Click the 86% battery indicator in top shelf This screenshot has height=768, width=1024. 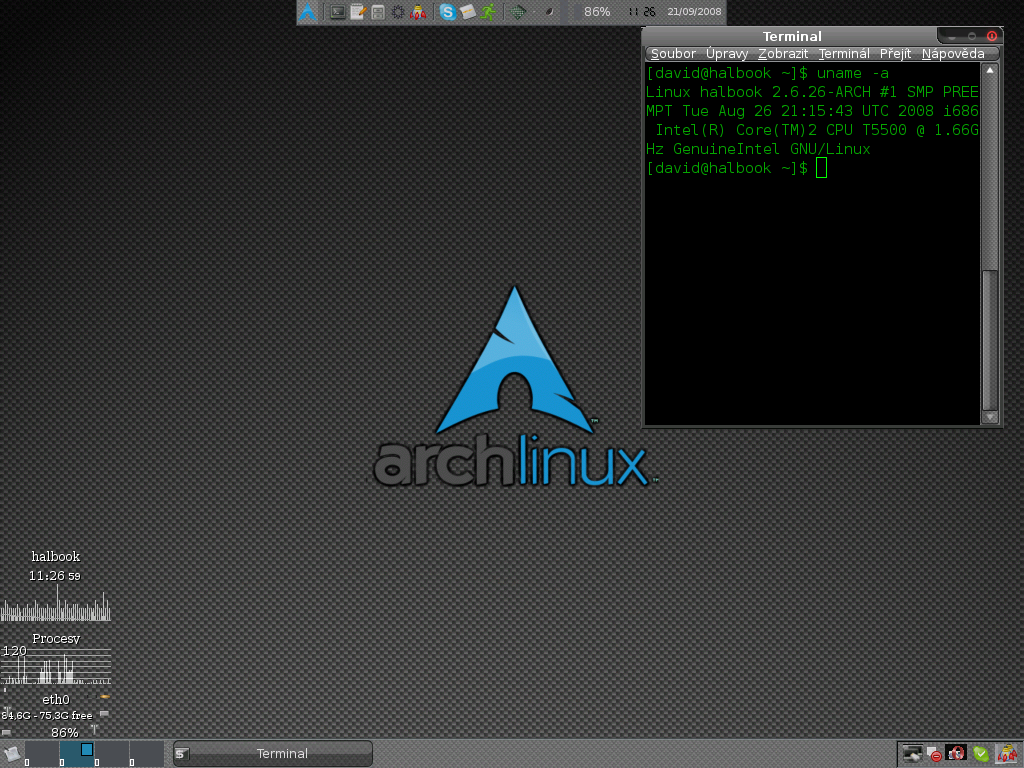click(x=597, y=12)
